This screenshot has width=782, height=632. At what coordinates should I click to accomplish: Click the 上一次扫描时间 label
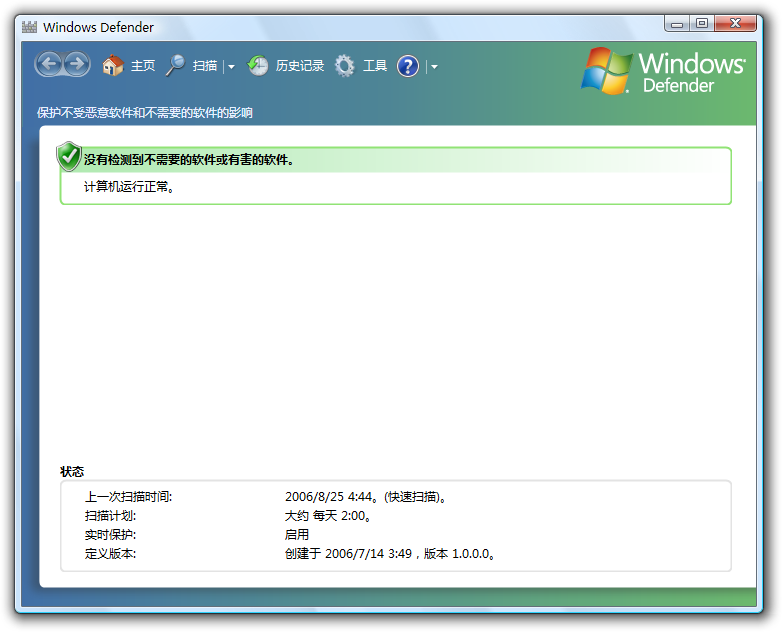tap(128, 497)
